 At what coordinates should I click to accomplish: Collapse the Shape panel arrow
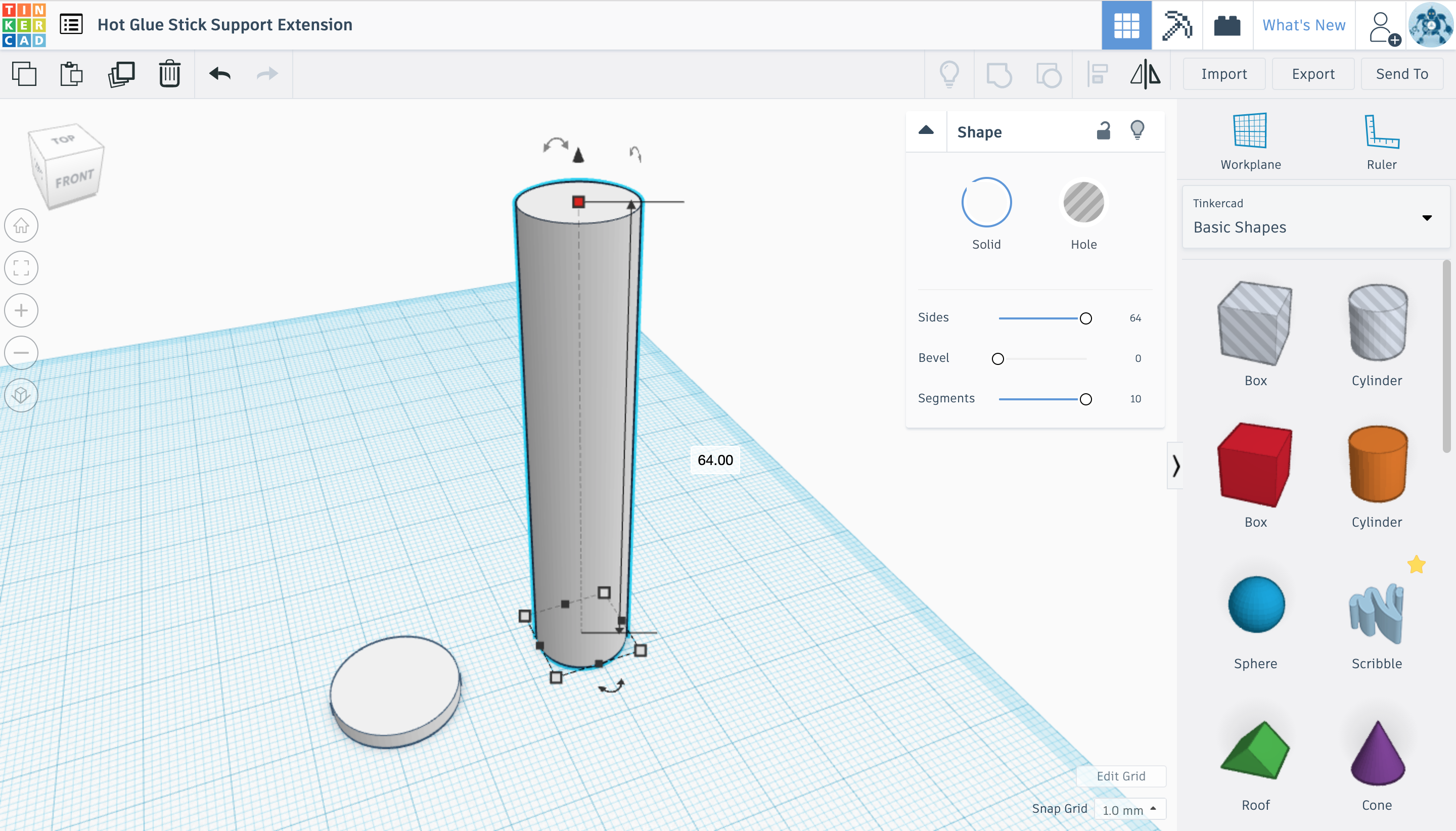point(926,131)
